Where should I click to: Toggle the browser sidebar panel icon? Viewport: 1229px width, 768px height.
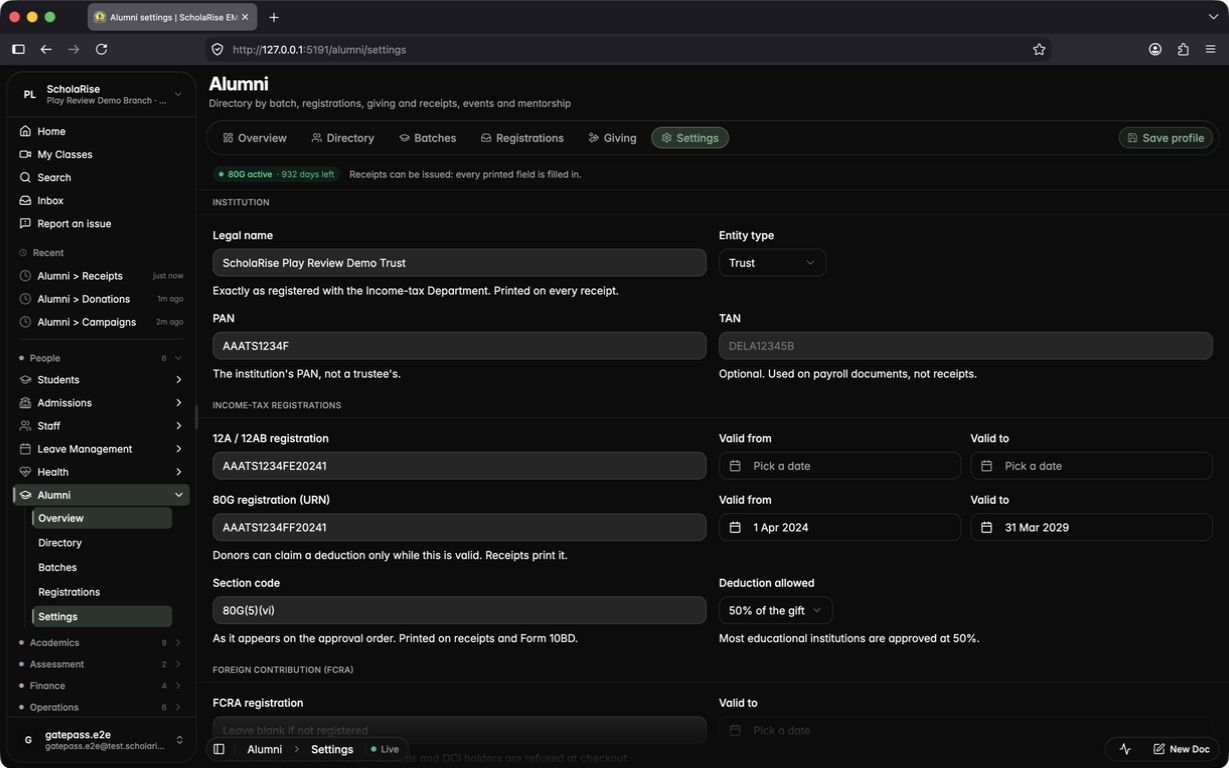[x=18, y=49]
